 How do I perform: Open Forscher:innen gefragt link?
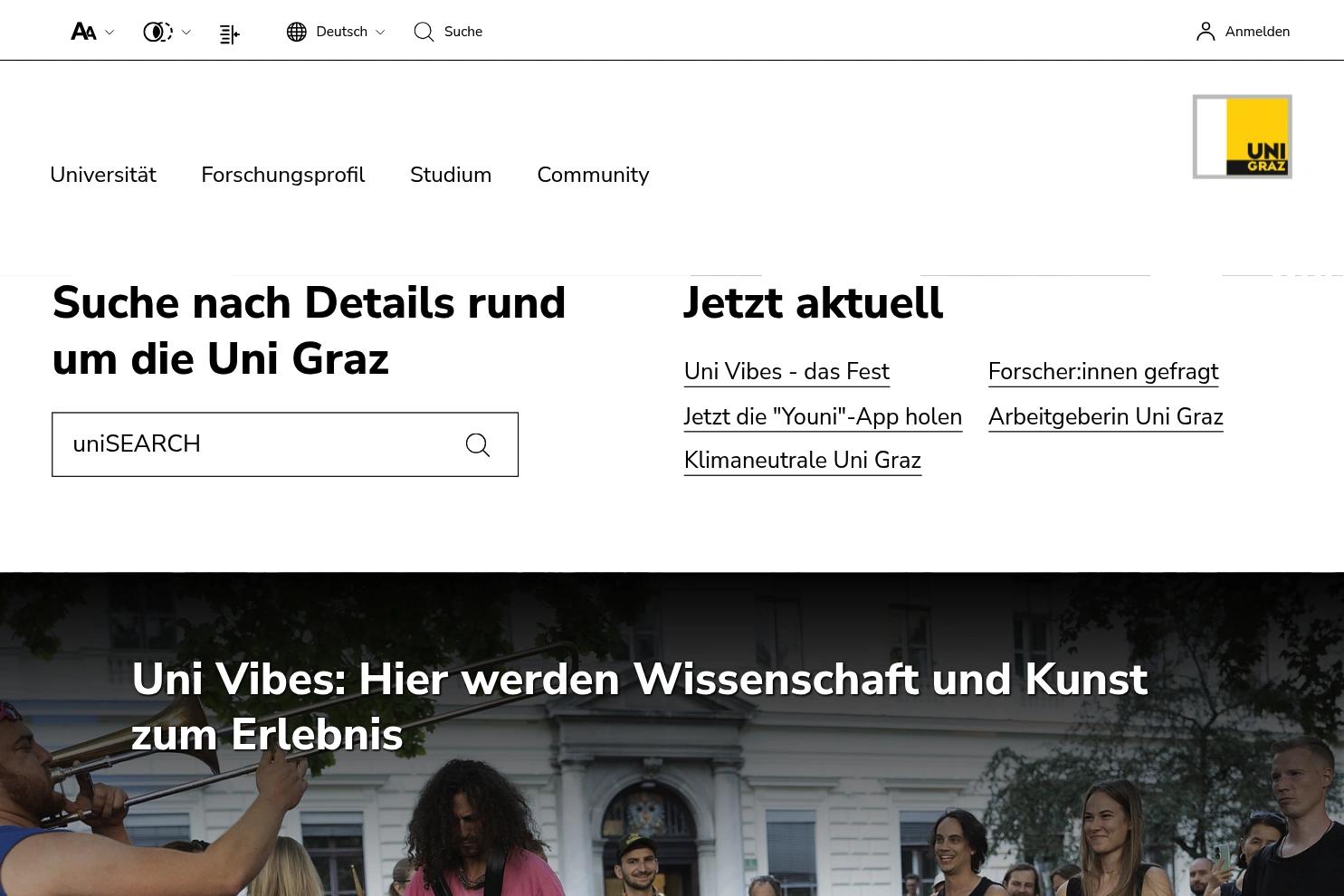tap(1103, 372)
